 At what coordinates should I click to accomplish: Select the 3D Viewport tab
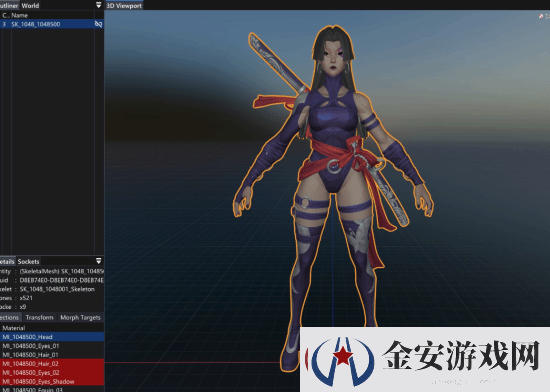click(x=124, y=6)
